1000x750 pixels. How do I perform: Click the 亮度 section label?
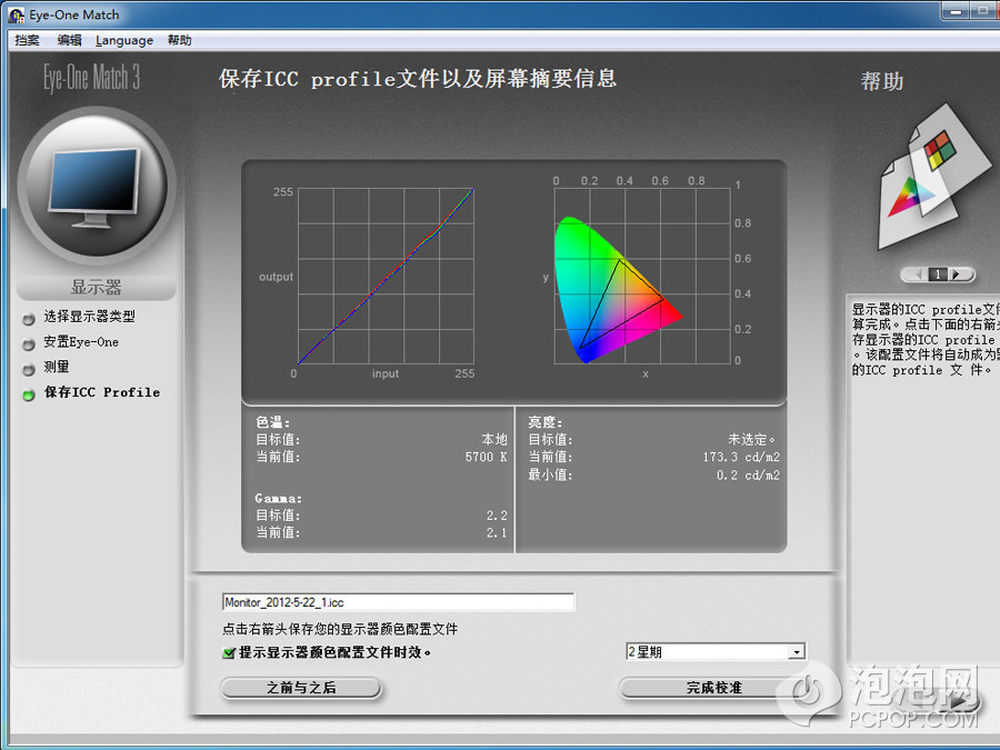click(x=545, y=422)
